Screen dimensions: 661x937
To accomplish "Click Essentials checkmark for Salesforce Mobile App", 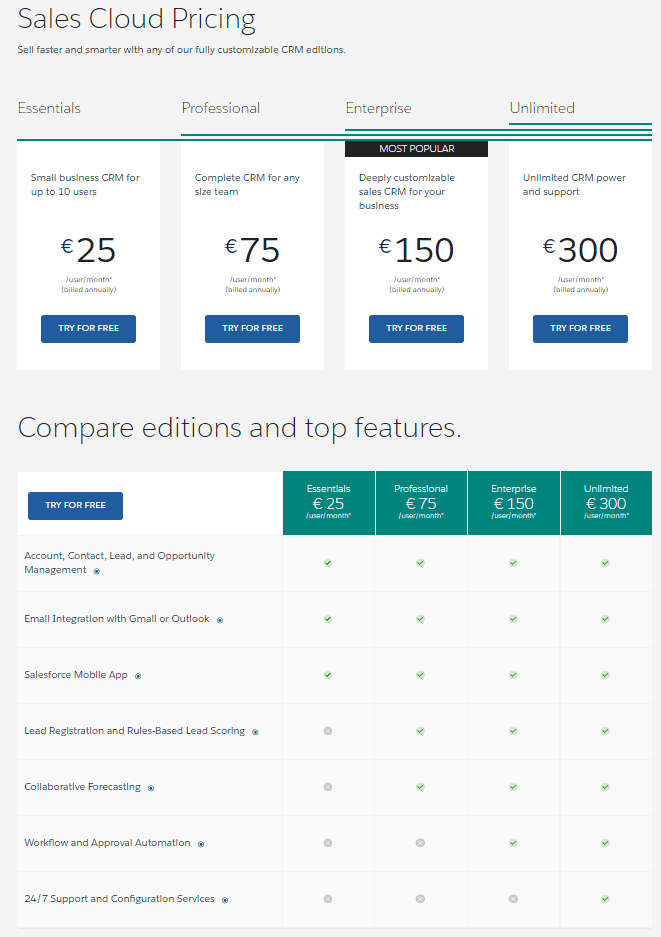I will (328, 675).
